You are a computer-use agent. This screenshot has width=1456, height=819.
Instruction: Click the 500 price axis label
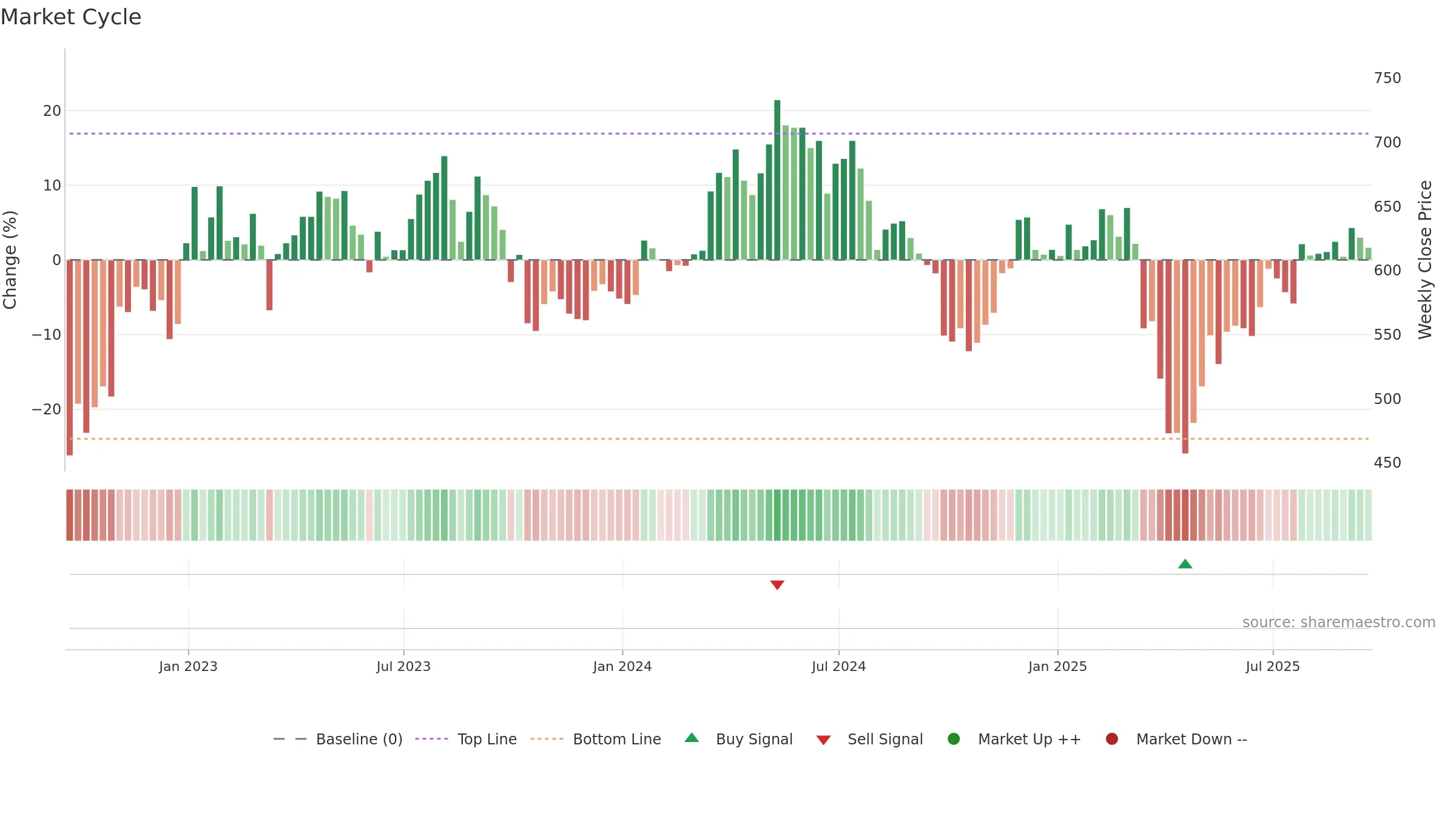[x=1387, y=399]
